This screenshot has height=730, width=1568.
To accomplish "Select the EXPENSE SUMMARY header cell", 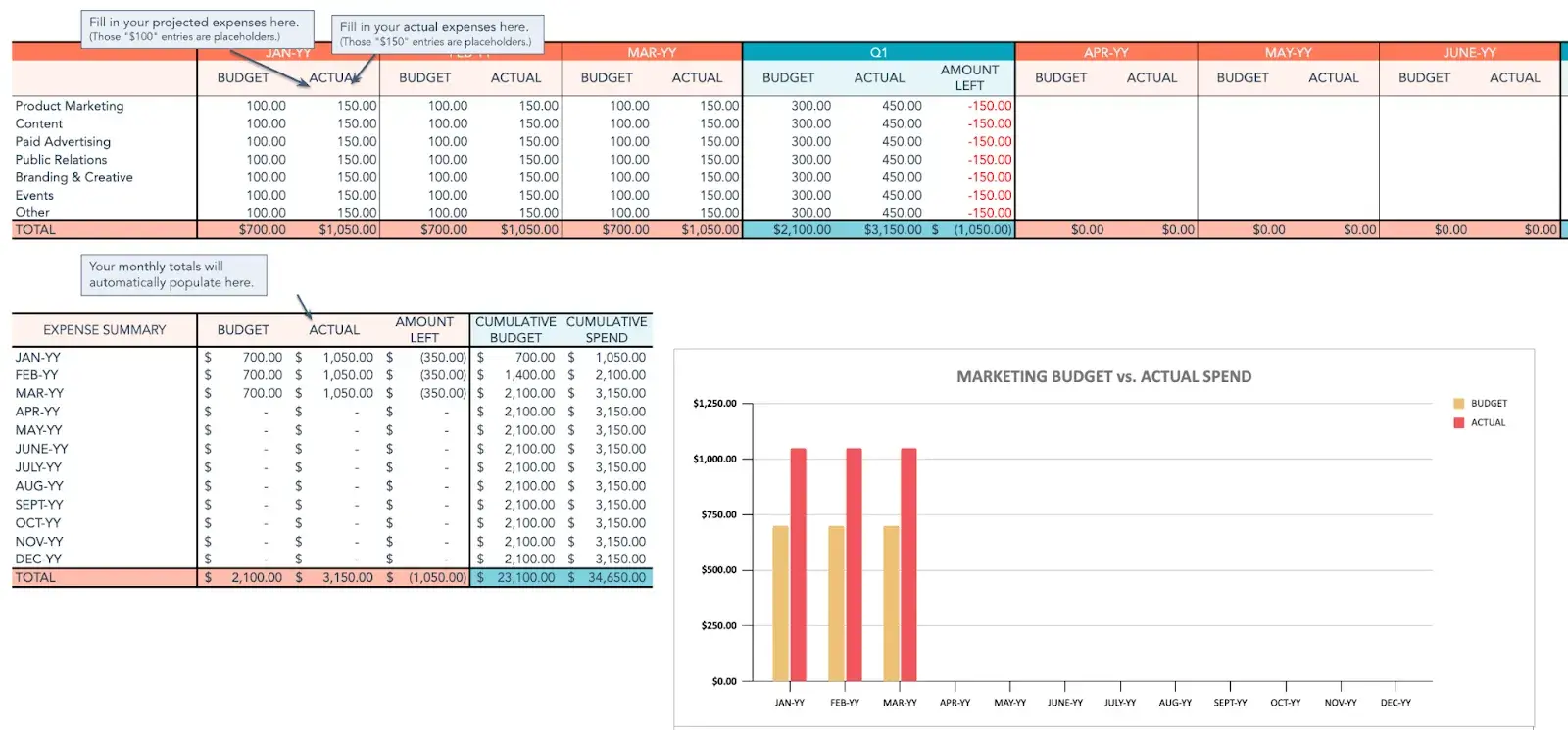I will 105,330.
